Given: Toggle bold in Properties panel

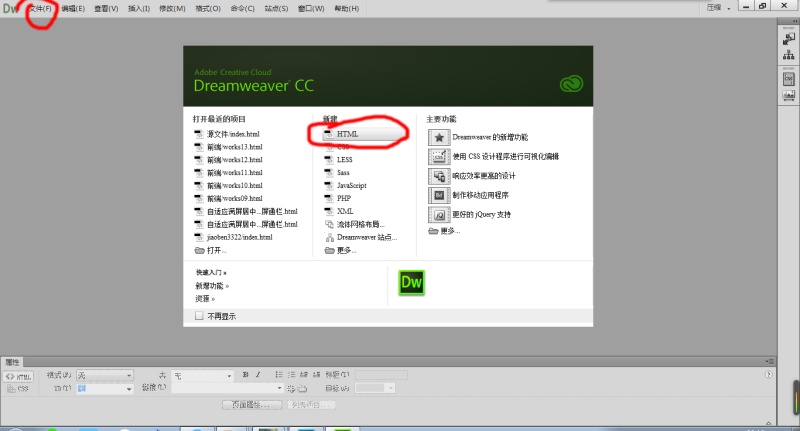Looking at the screenshot, I should coord(245,375).
